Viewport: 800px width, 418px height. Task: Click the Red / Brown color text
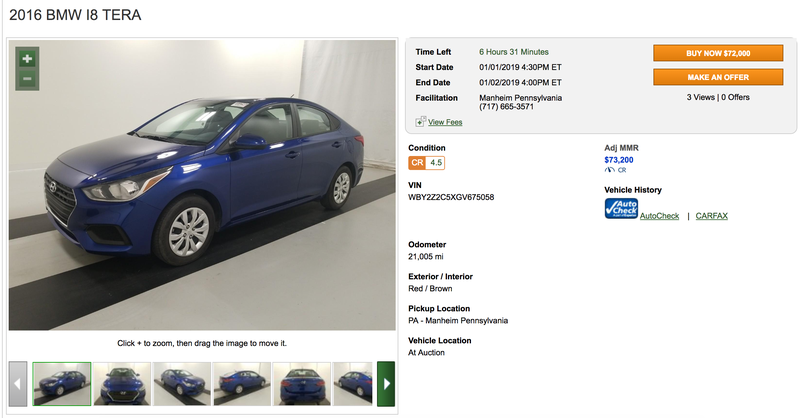tap(430, 289)
